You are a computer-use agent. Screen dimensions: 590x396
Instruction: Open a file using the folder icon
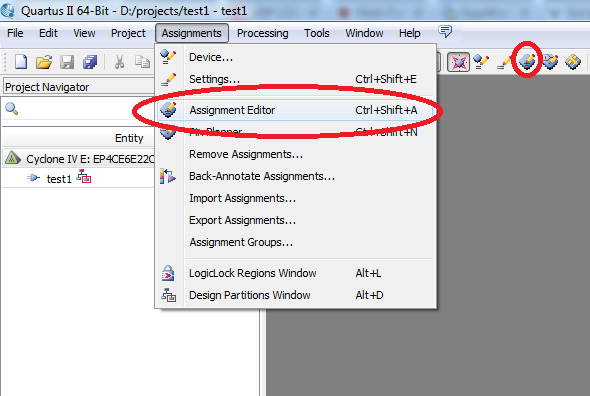44,62
